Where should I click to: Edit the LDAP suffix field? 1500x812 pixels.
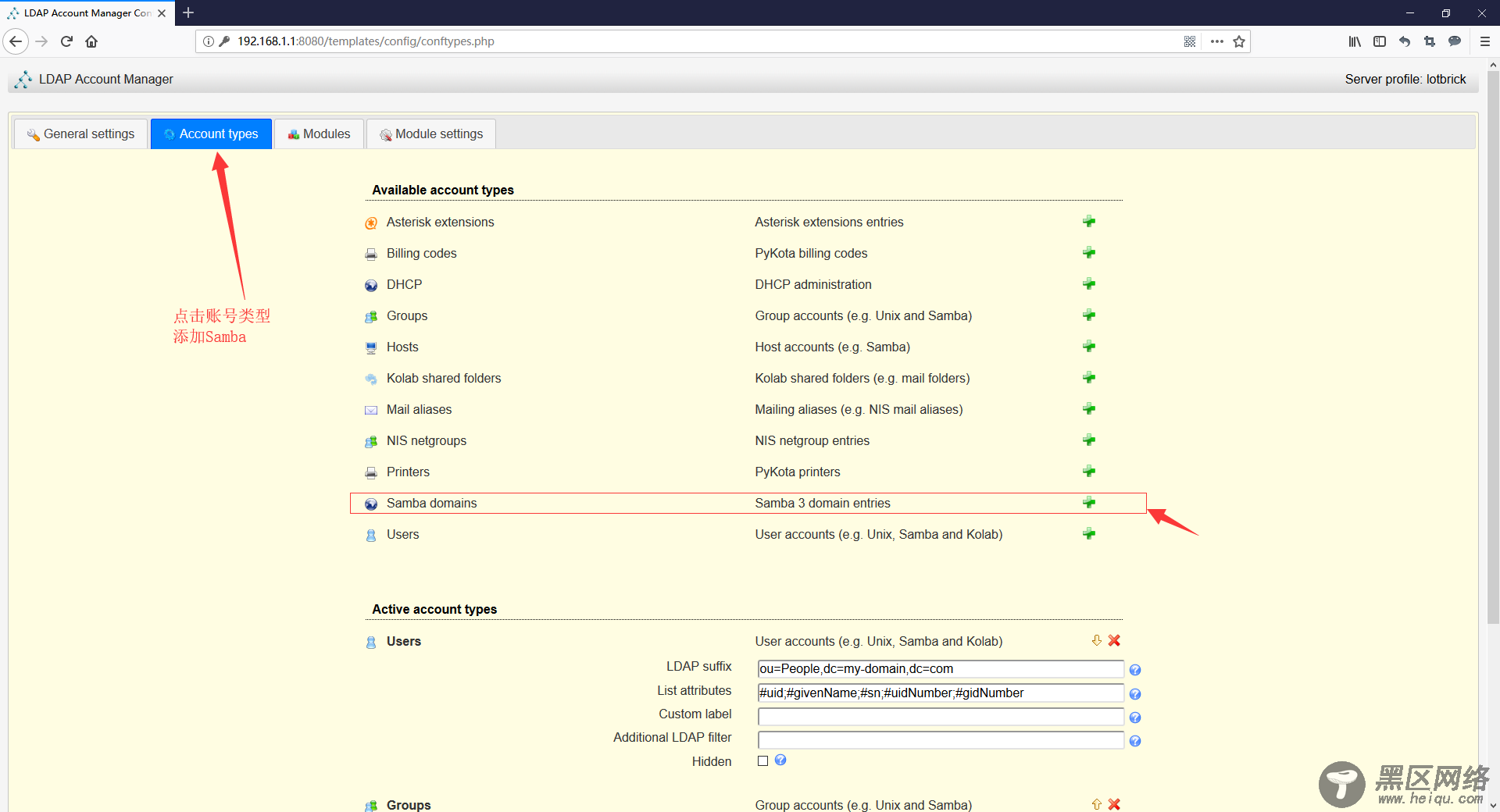[941, 669]
